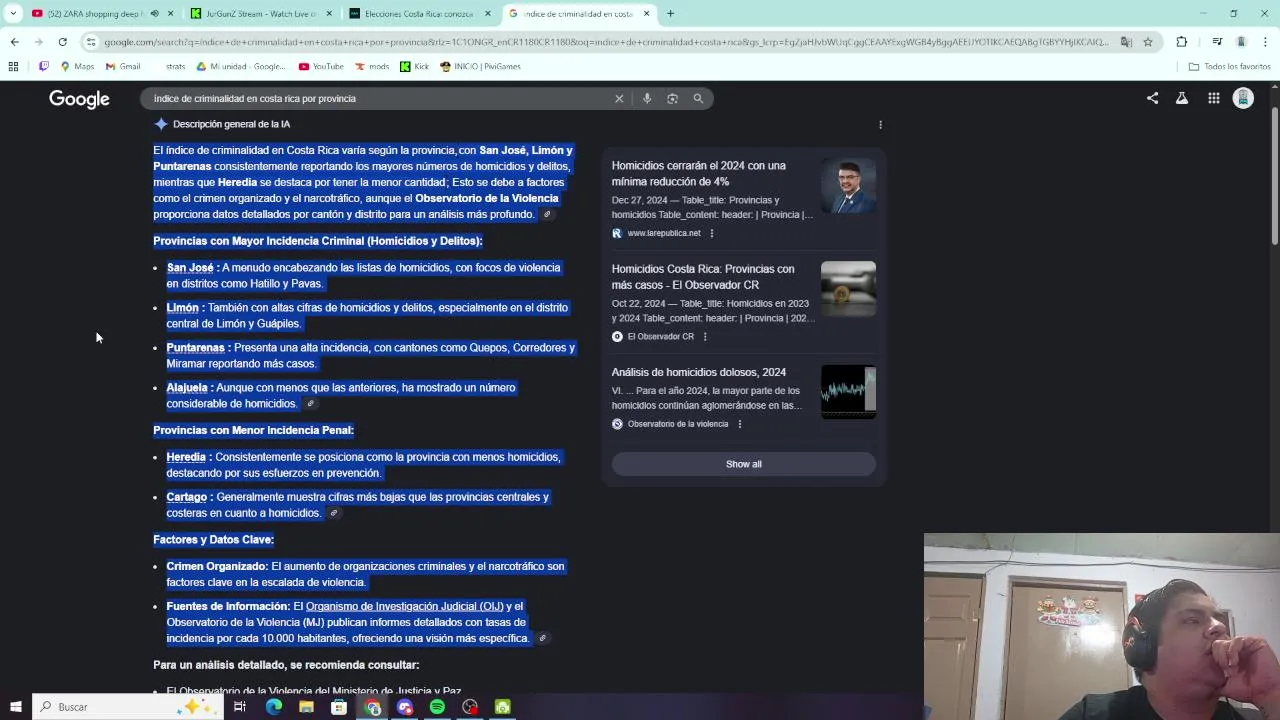Follow the Limón link in the list
This screenshot has height=720, width=1280.
point(182,308)
